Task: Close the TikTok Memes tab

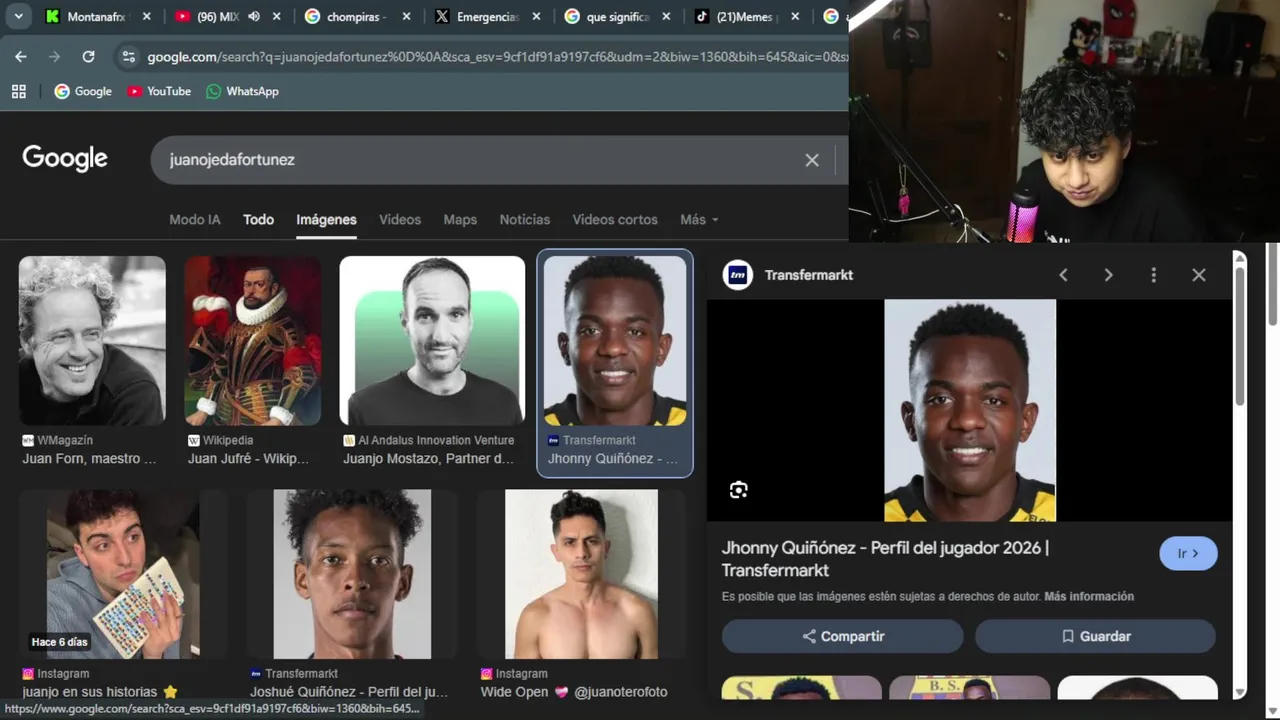Action: click(796, 16)
